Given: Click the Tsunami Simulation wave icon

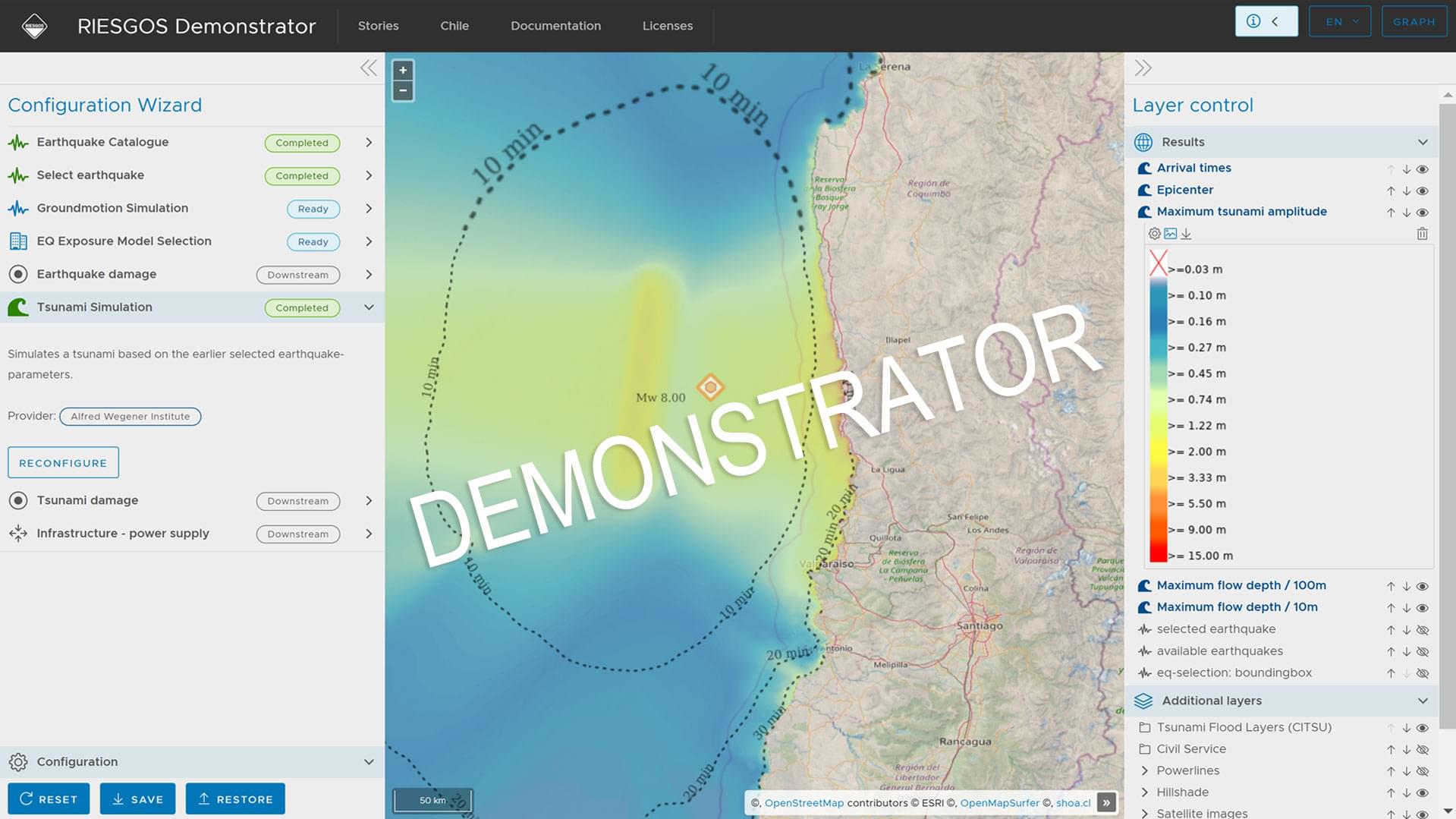Looking at the screenshot, I should coord(18,307).
